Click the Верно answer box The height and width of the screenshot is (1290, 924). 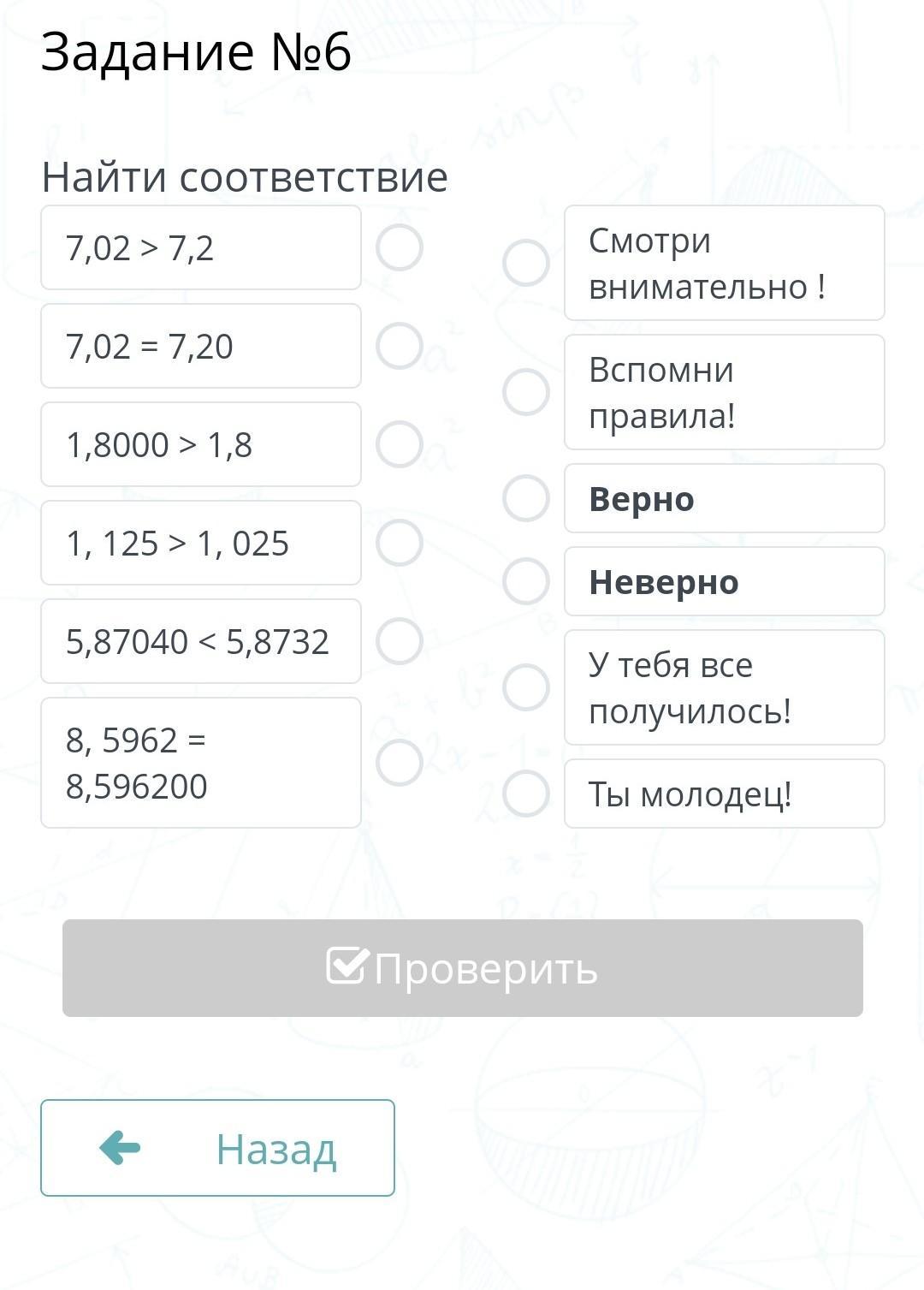(x=725, y=498)
